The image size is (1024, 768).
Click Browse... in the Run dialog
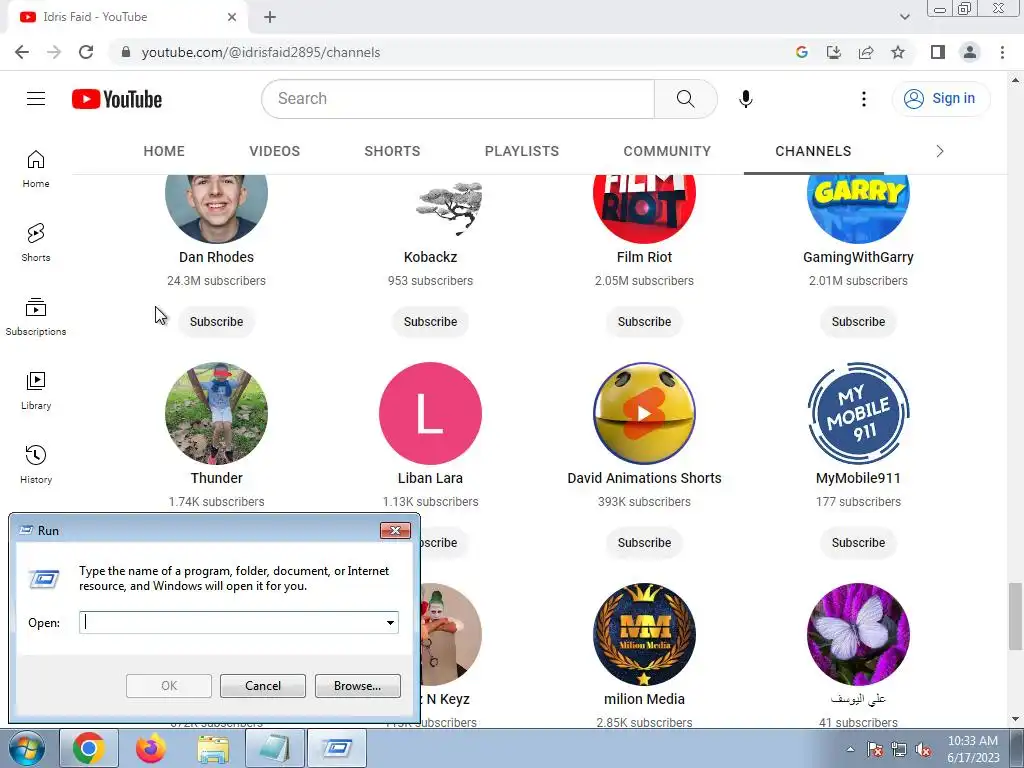pos(357,686)
